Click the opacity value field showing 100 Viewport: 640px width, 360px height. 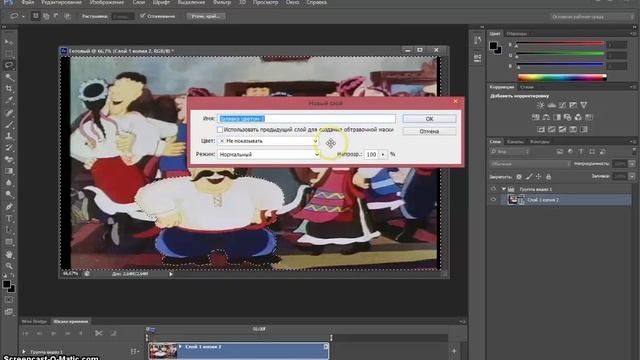371,154
